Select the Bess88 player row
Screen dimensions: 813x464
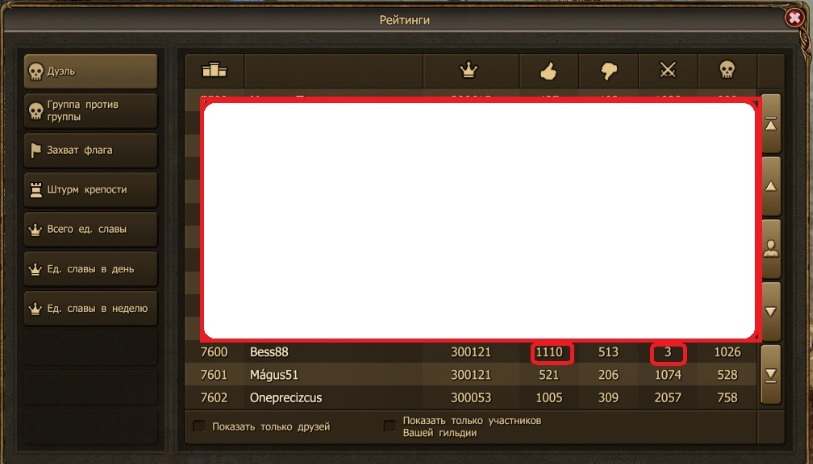pyautogui.click(x=471, y=352)
